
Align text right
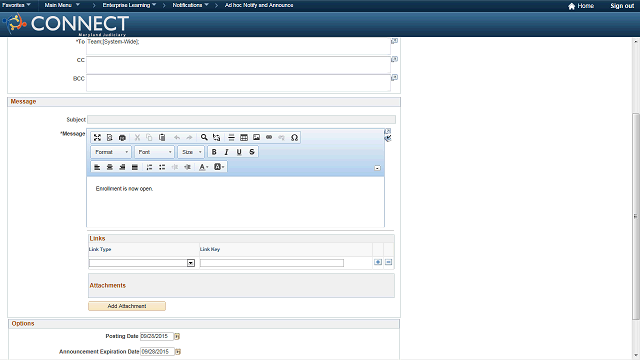(x=122, y=167)
